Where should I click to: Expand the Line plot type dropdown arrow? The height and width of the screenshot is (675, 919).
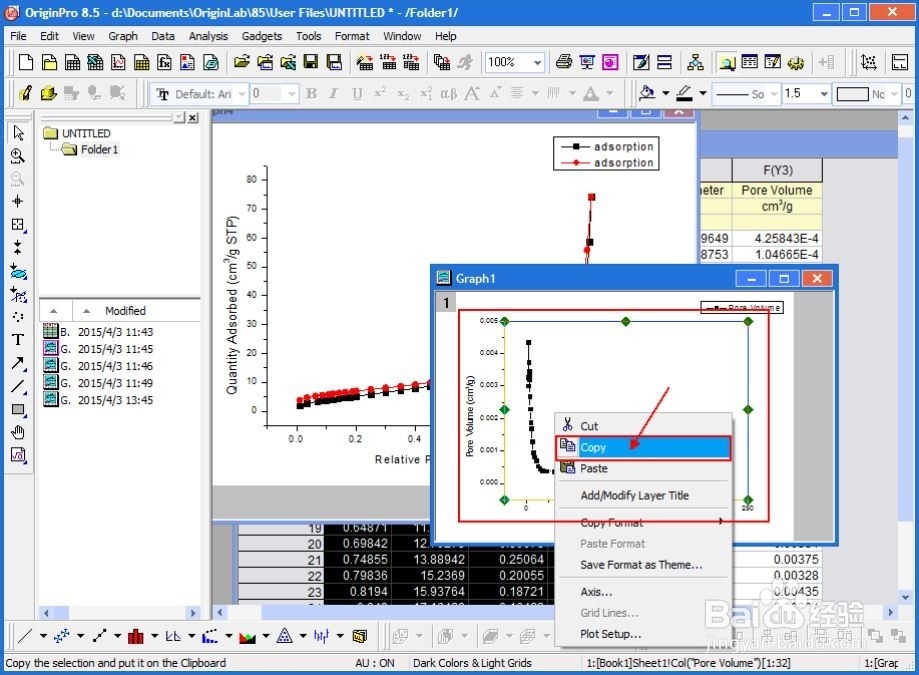43,636
